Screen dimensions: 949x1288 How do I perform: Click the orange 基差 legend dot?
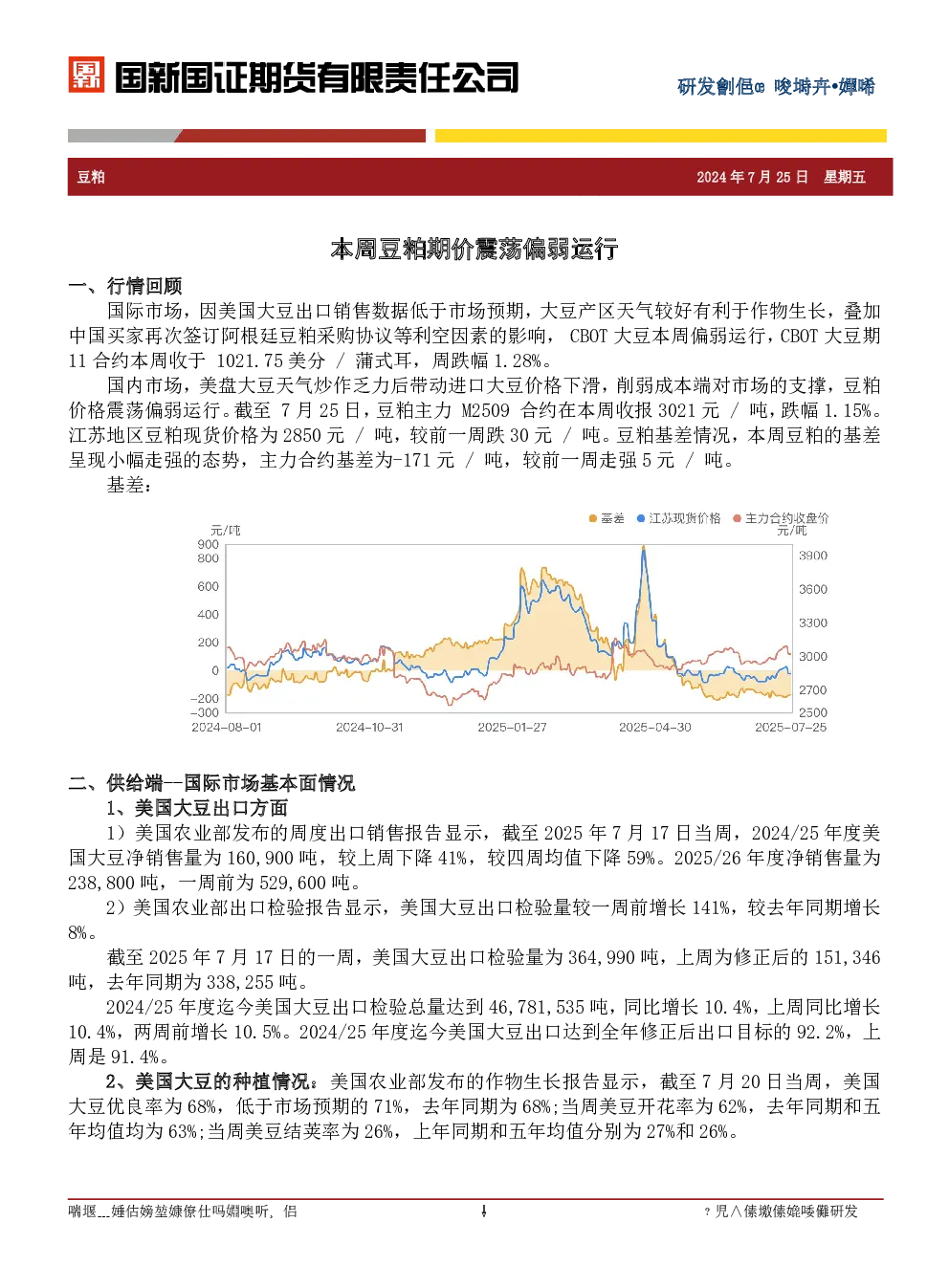[x=593, y=518]
